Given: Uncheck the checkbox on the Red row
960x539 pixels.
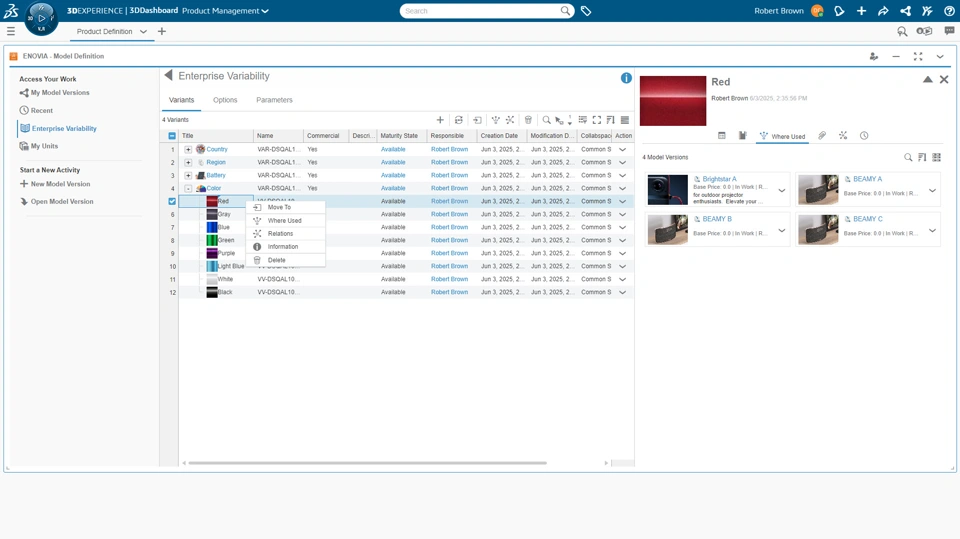Looking at the screenshot, I should tap(172, 202).
